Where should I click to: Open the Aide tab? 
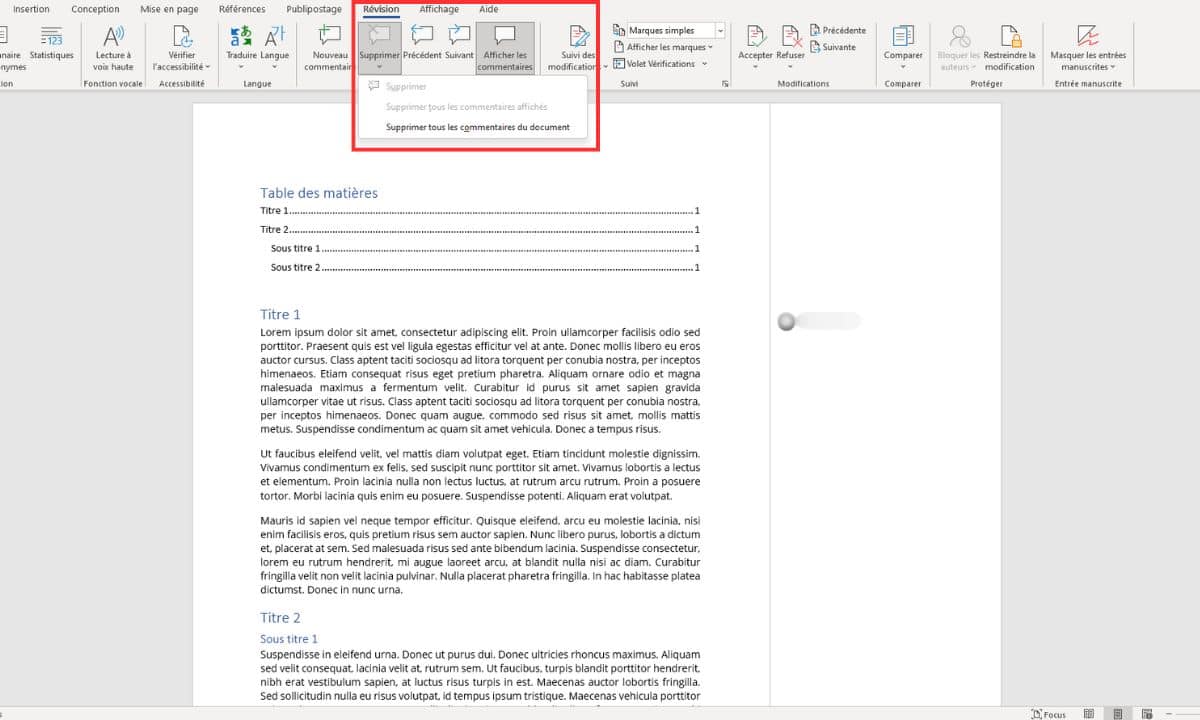[489, 9]
